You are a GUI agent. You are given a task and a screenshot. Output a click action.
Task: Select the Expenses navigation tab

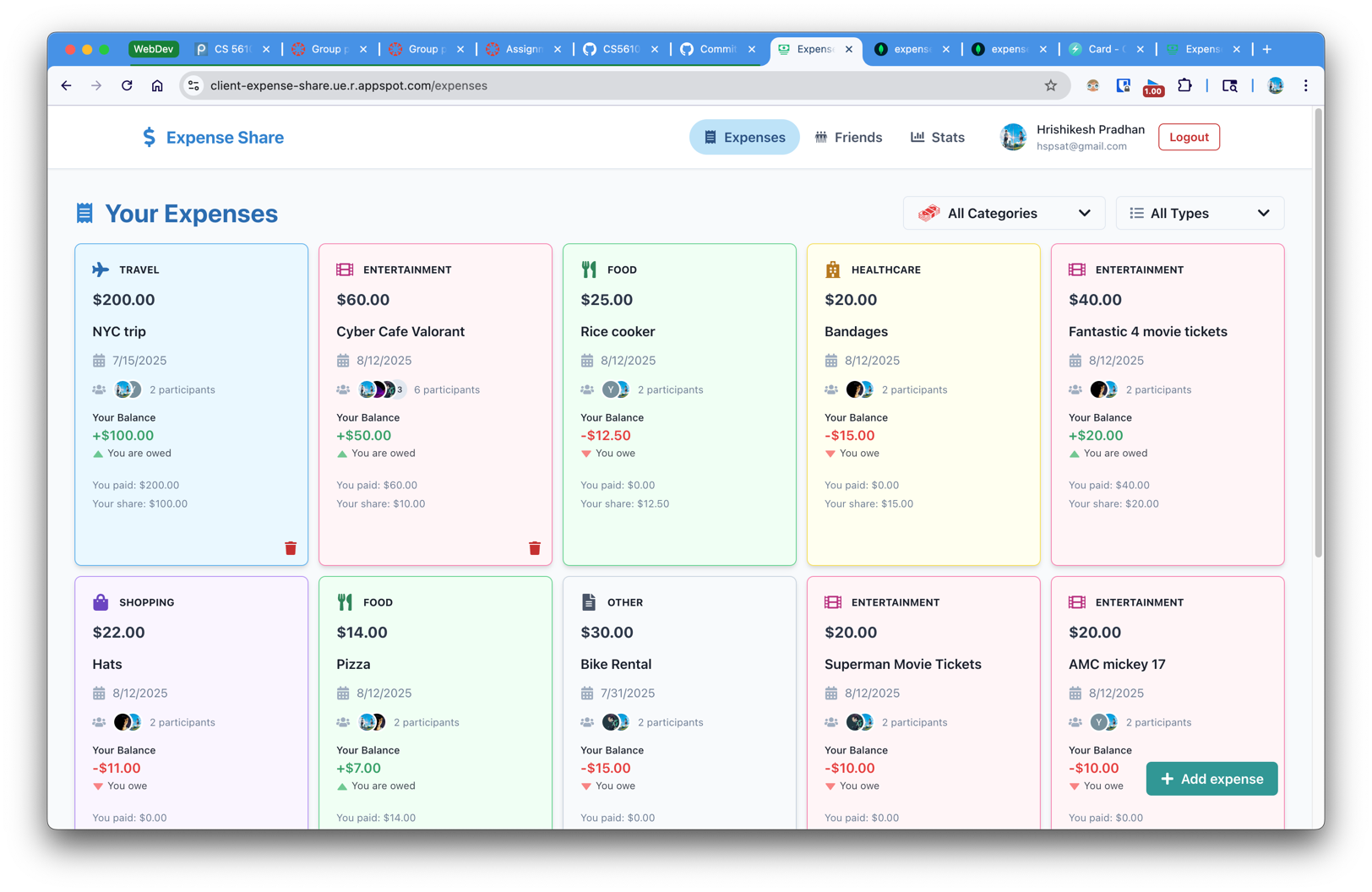coord(744,137)
